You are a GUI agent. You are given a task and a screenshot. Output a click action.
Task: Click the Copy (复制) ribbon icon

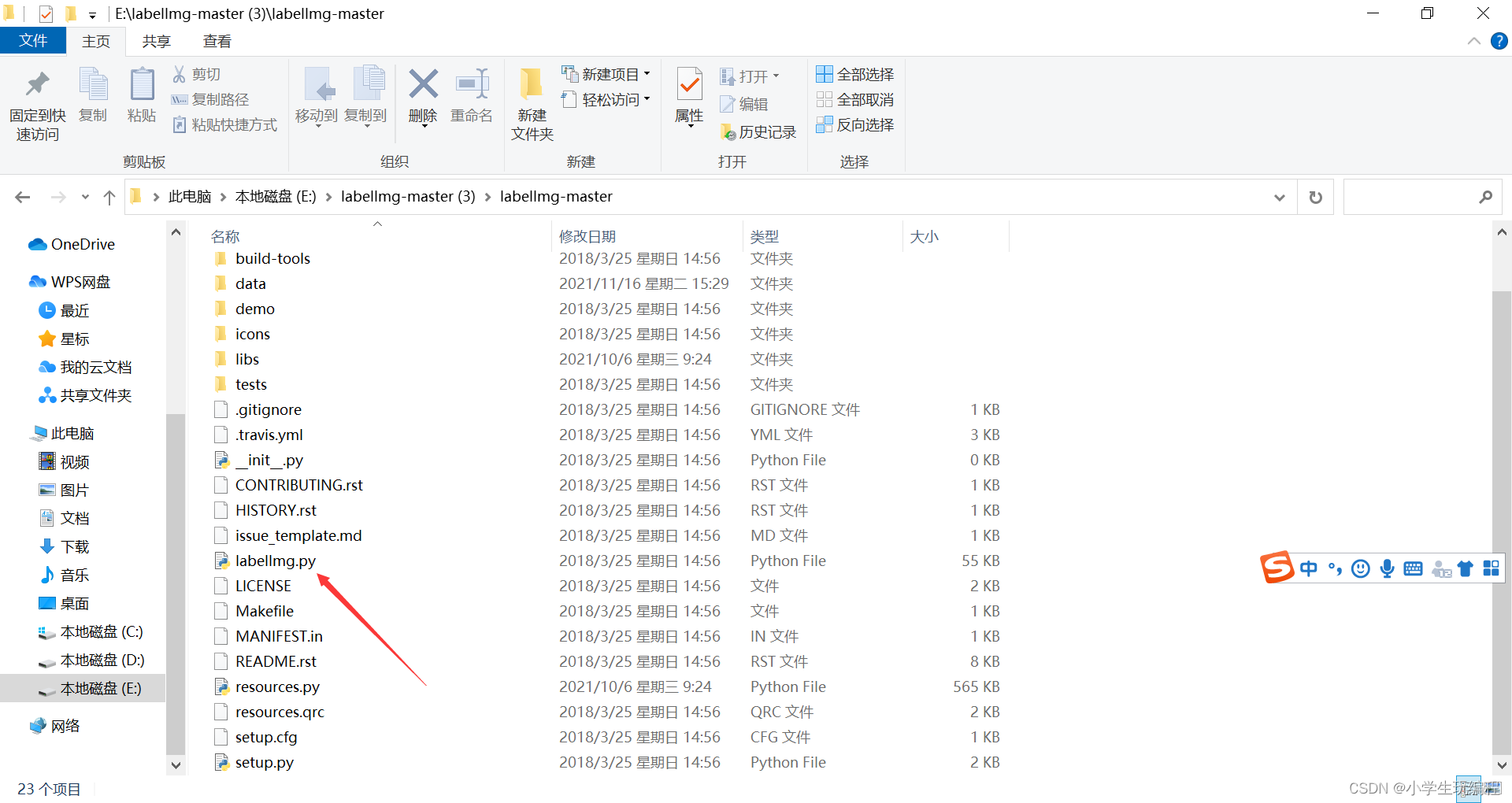(x=93, y=85)
